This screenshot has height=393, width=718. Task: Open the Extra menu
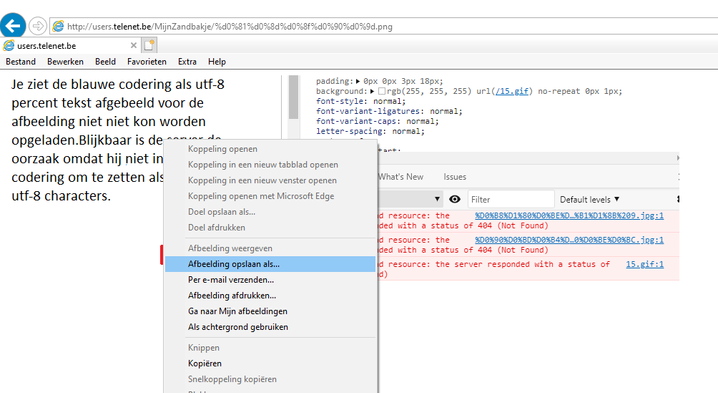coord(187,61)
